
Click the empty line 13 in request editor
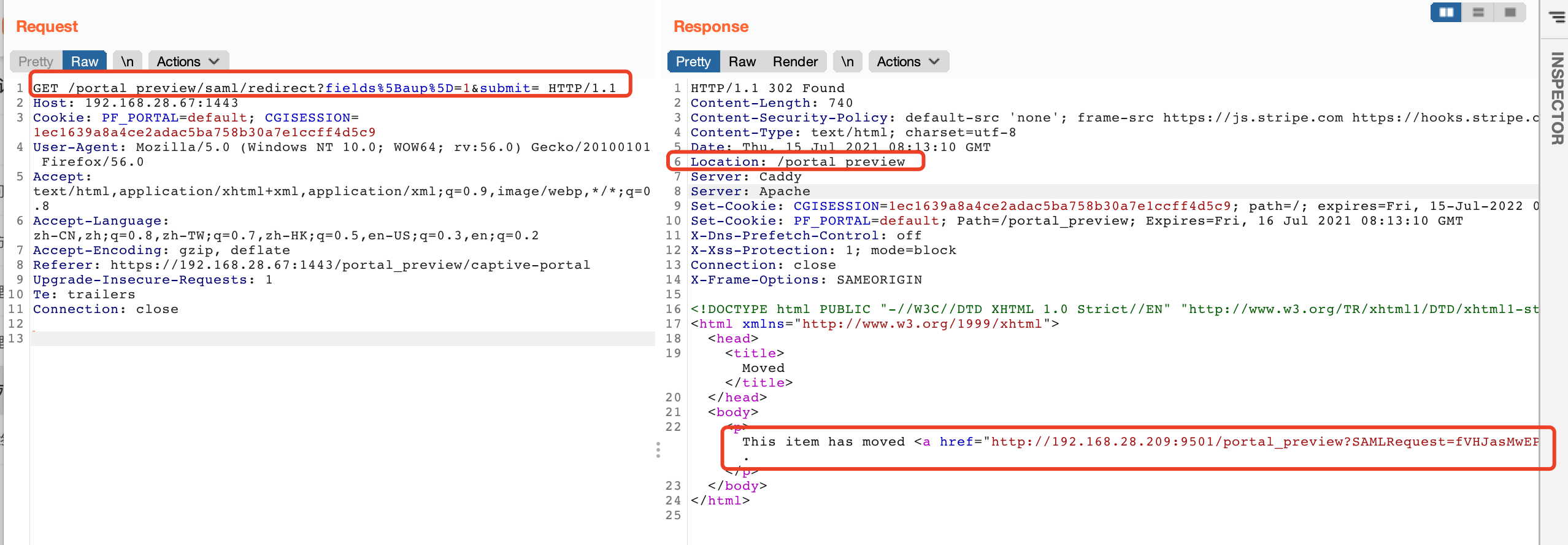tap(342, 339)
